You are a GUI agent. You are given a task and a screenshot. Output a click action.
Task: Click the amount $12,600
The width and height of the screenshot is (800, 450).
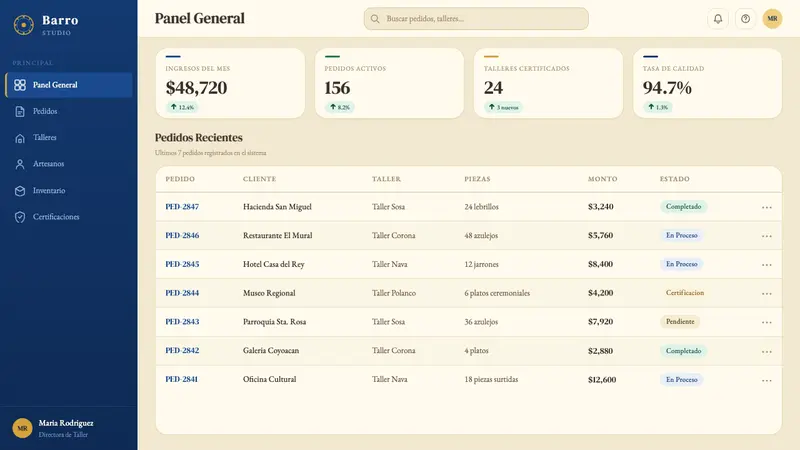(602, 380)
